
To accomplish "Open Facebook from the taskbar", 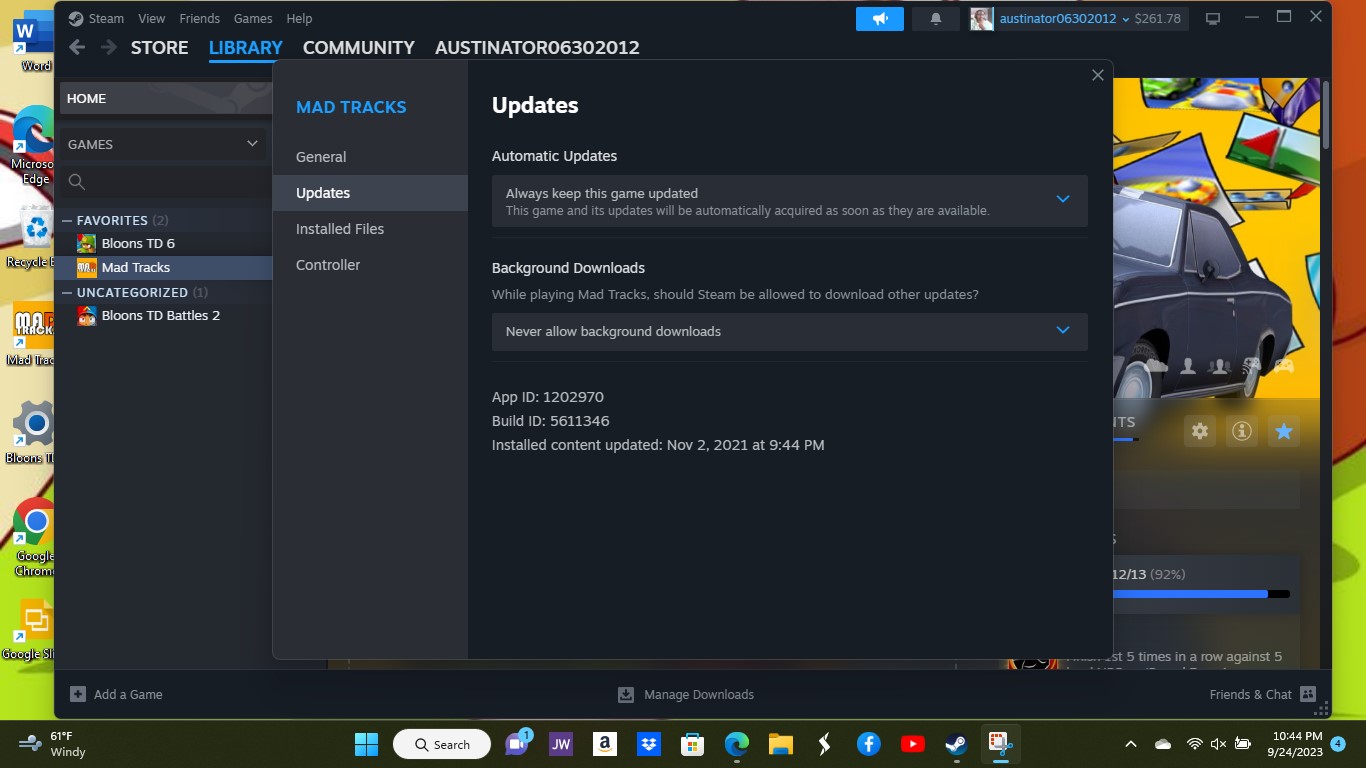I will point(868,744).
